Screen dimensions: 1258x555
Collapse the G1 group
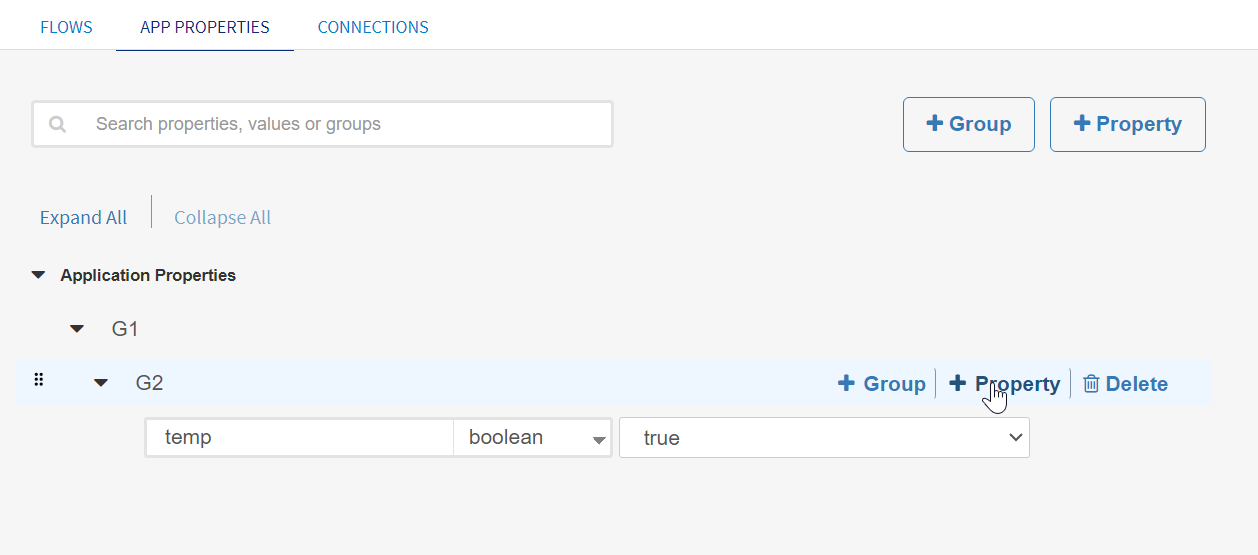[77, 328]
